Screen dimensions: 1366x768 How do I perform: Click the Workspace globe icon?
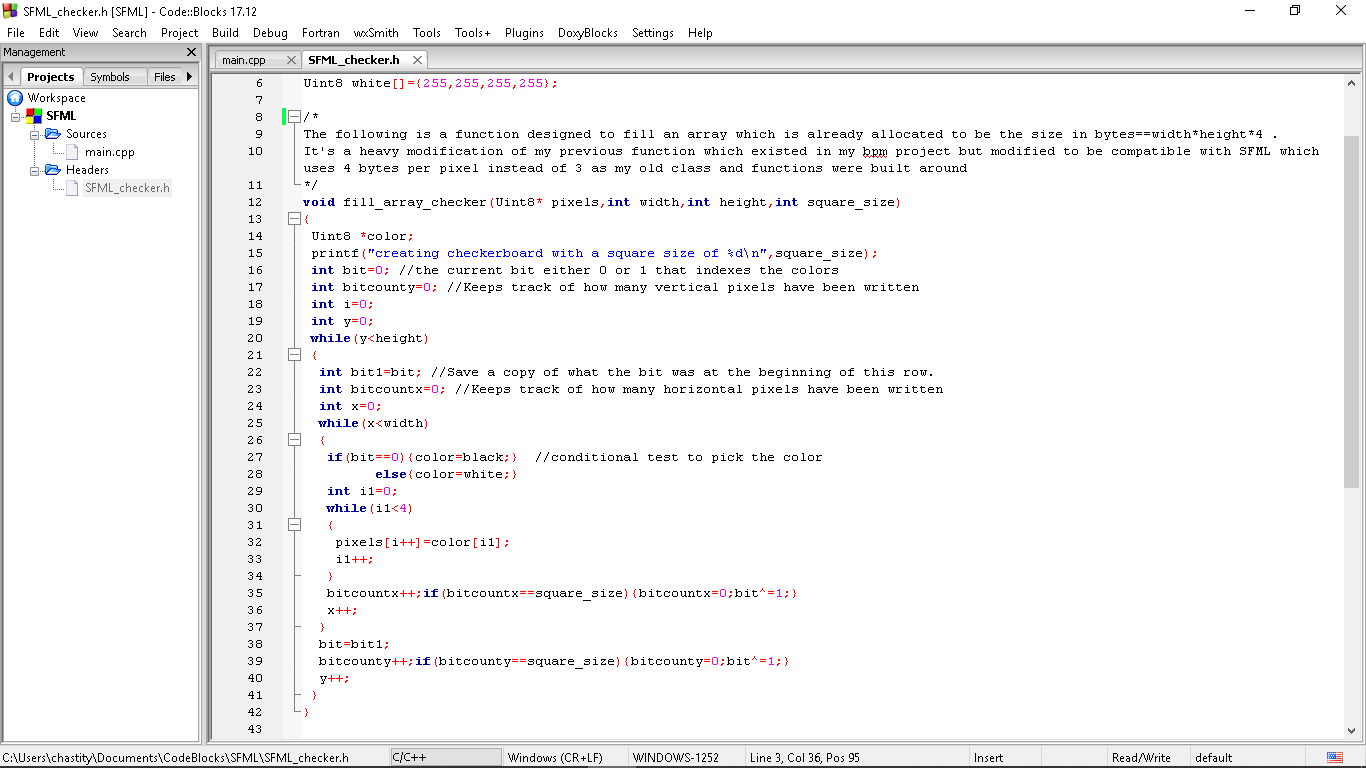pos(14,98)
